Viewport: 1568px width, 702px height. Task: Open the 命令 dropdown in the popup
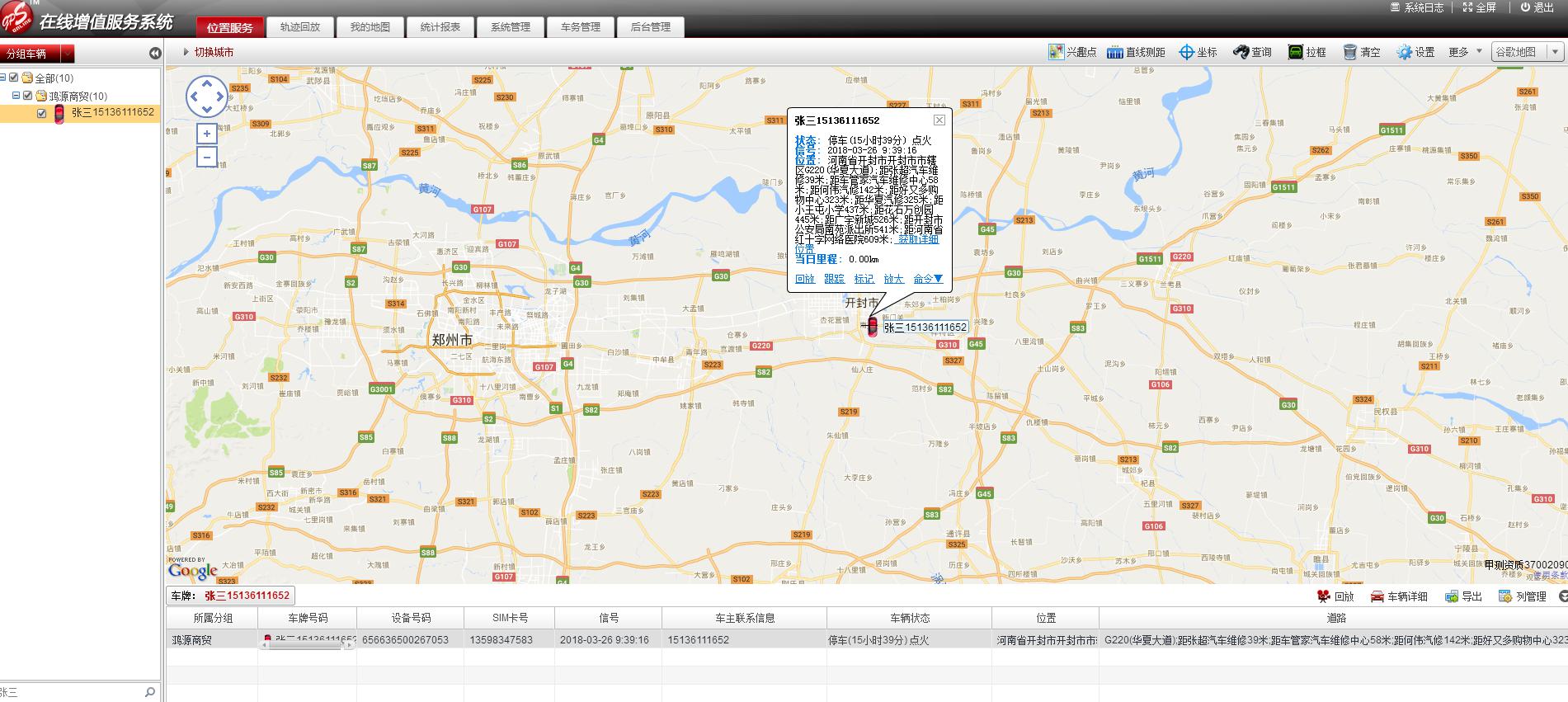928,279
